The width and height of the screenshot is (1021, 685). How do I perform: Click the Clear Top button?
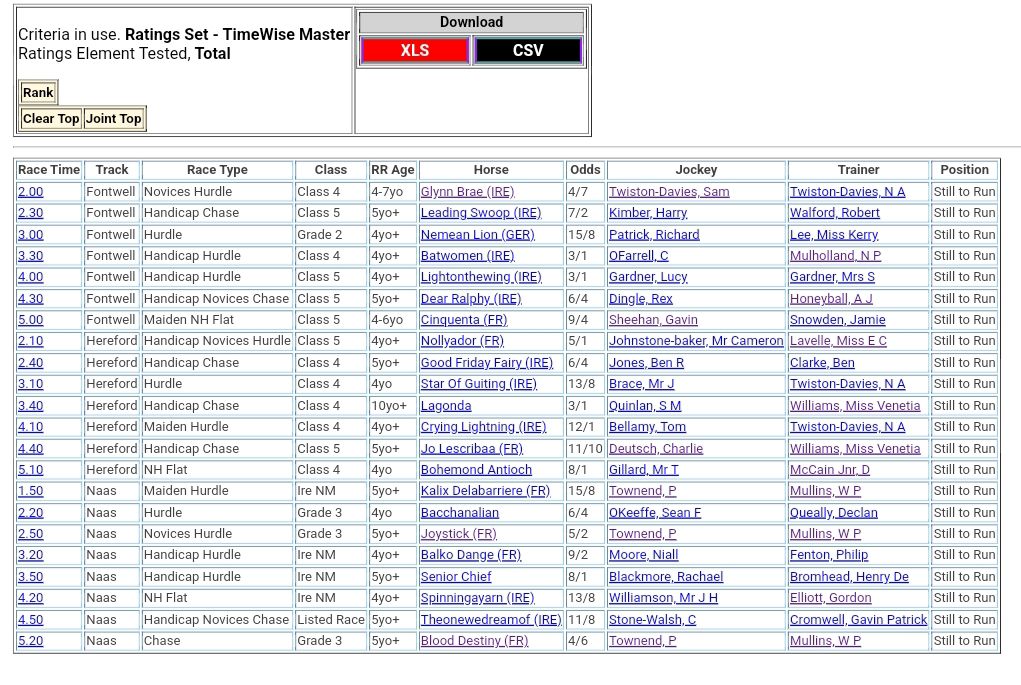point(51,119)
